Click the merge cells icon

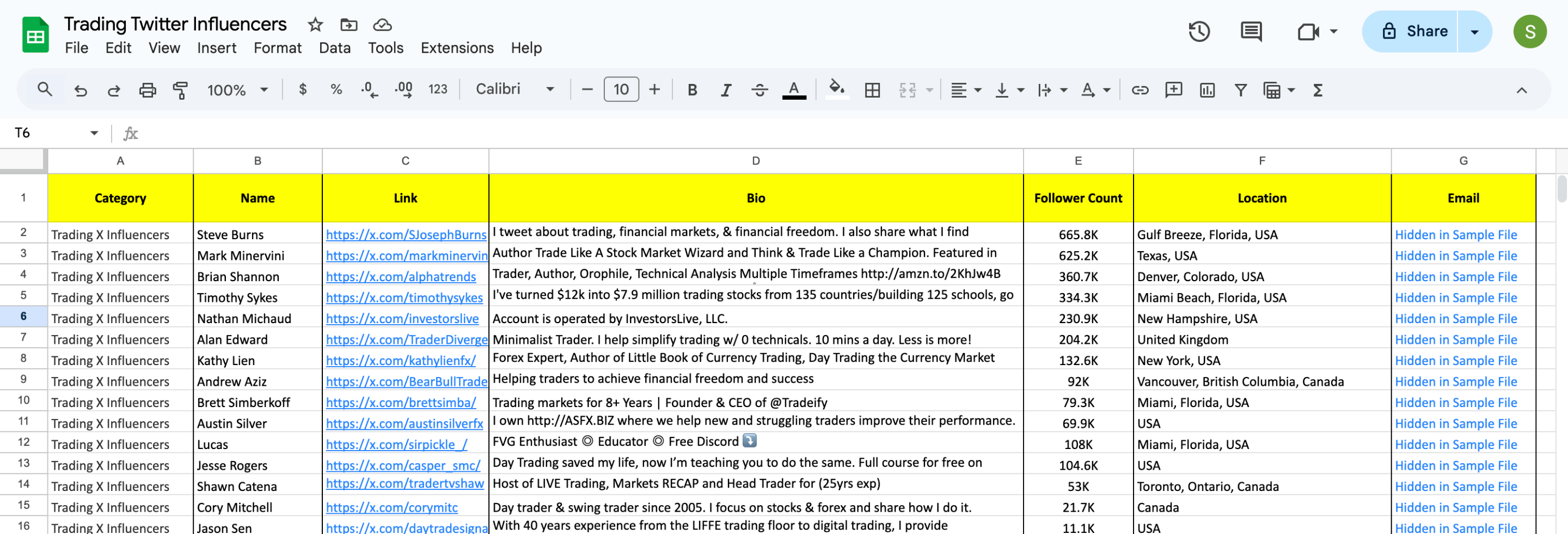click(x=907, y=90)
